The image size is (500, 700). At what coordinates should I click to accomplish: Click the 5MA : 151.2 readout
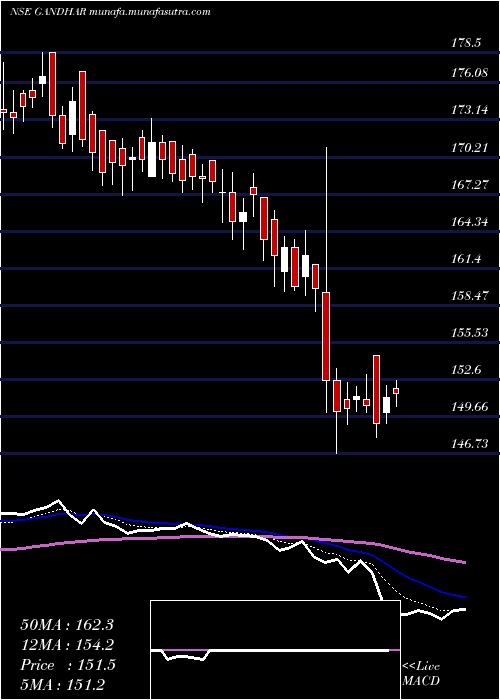pyautogui.click(x=64, y=685)
